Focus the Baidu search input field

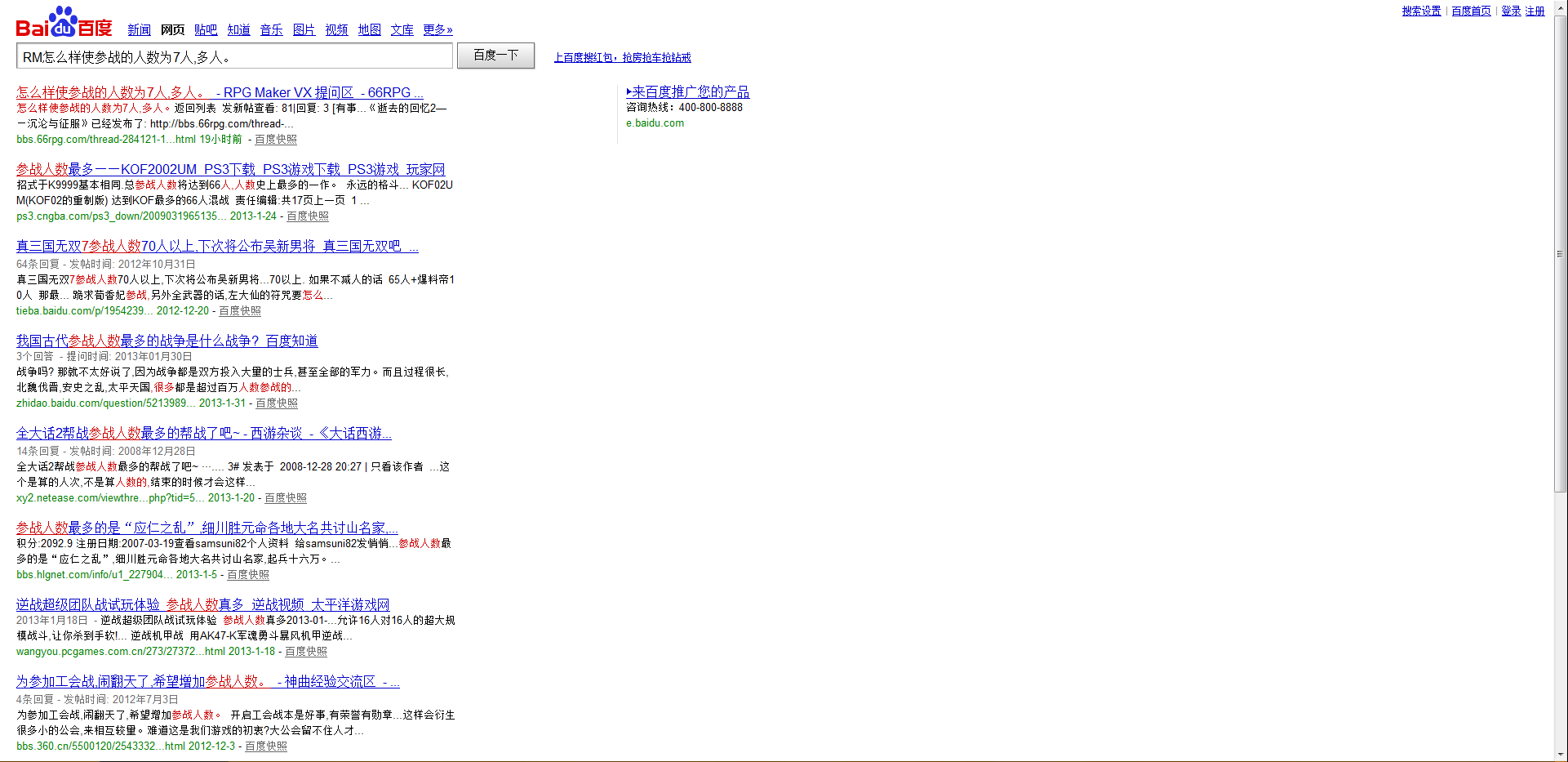[x=234, y=56]
